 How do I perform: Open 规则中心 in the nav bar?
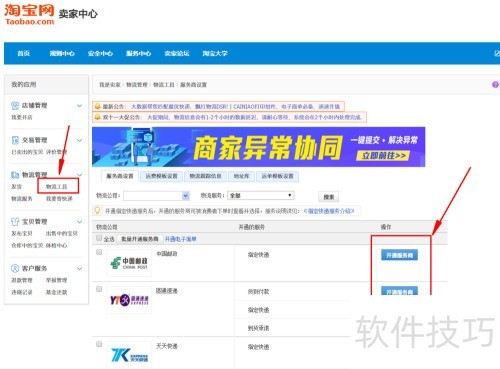coord(62,53)
